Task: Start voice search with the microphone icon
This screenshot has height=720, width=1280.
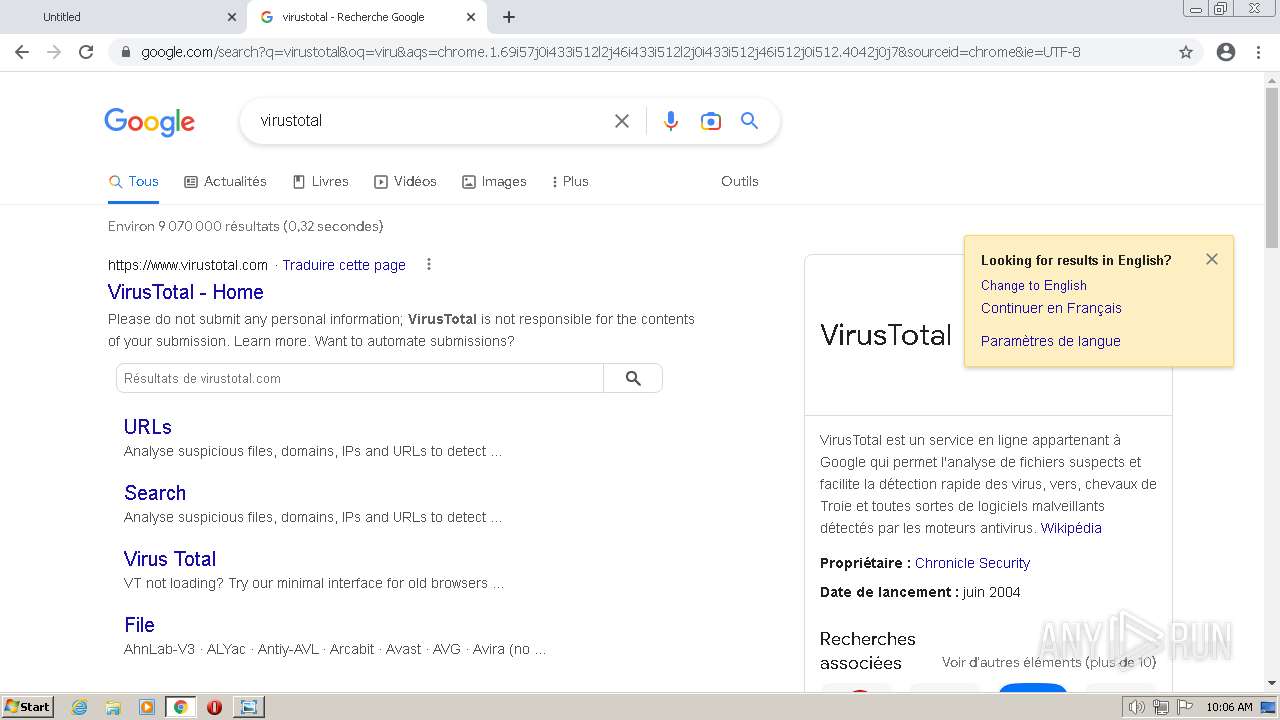Action: point(671,121)
